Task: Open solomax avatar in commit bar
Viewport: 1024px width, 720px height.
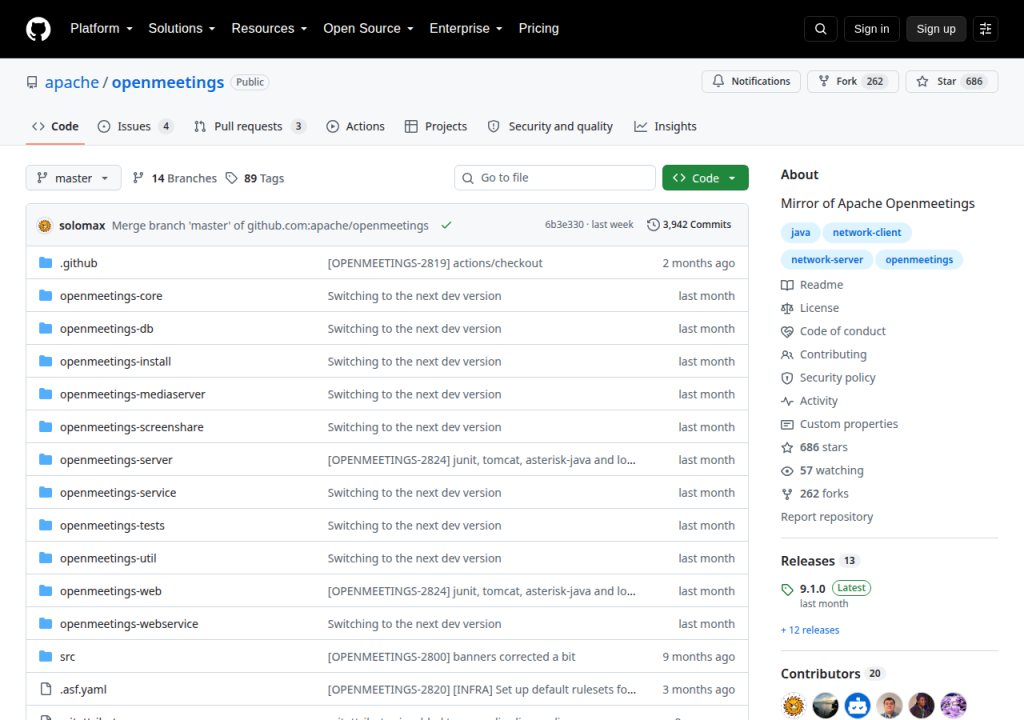Action: pyautogui.click(x=44, y=225)
